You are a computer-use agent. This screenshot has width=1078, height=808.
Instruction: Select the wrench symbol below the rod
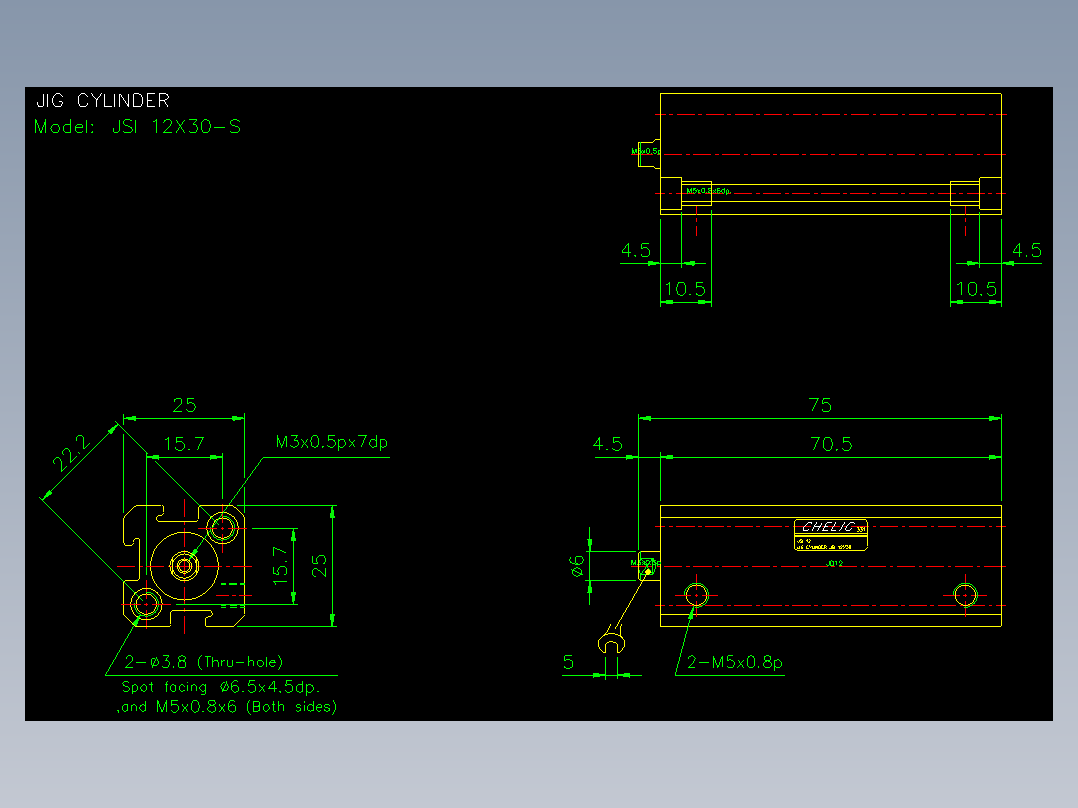point(611,639)
